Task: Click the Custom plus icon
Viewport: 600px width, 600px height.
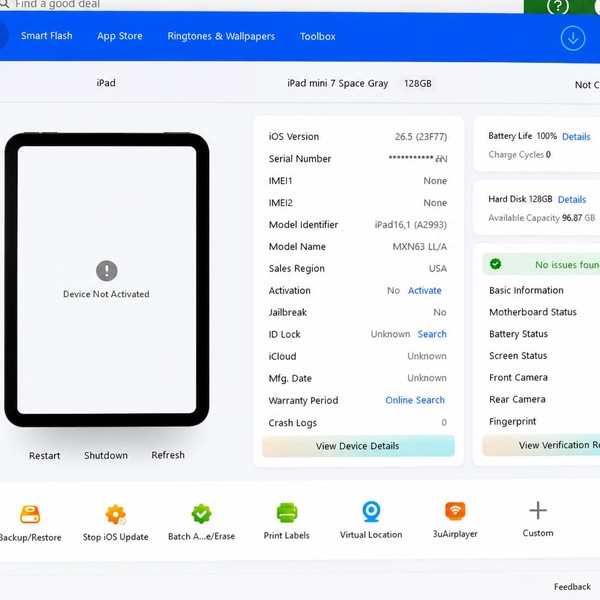Action: (538, 510)
